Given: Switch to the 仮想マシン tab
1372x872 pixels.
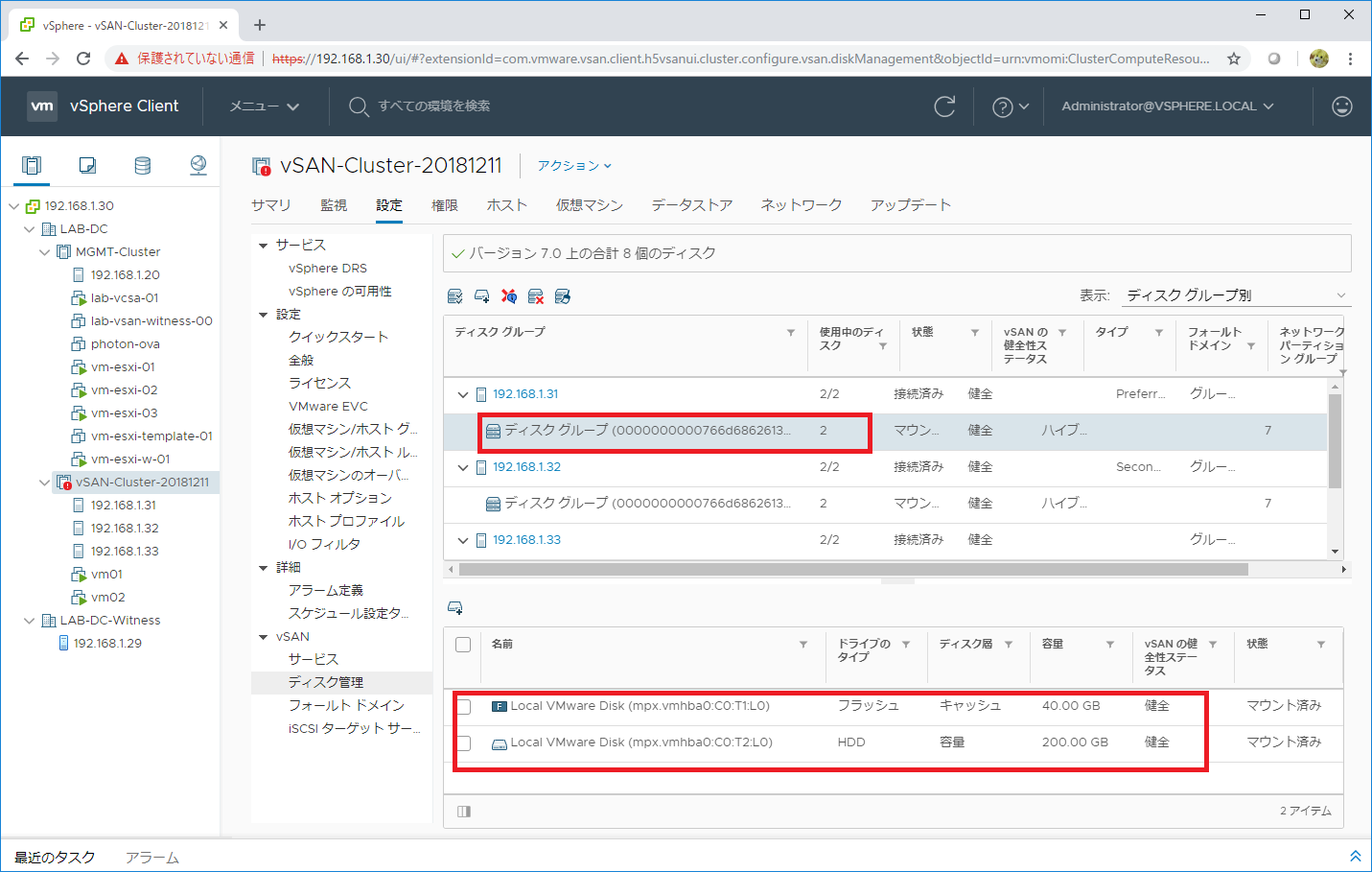Looking at the screenshot, I should (590, 205).
